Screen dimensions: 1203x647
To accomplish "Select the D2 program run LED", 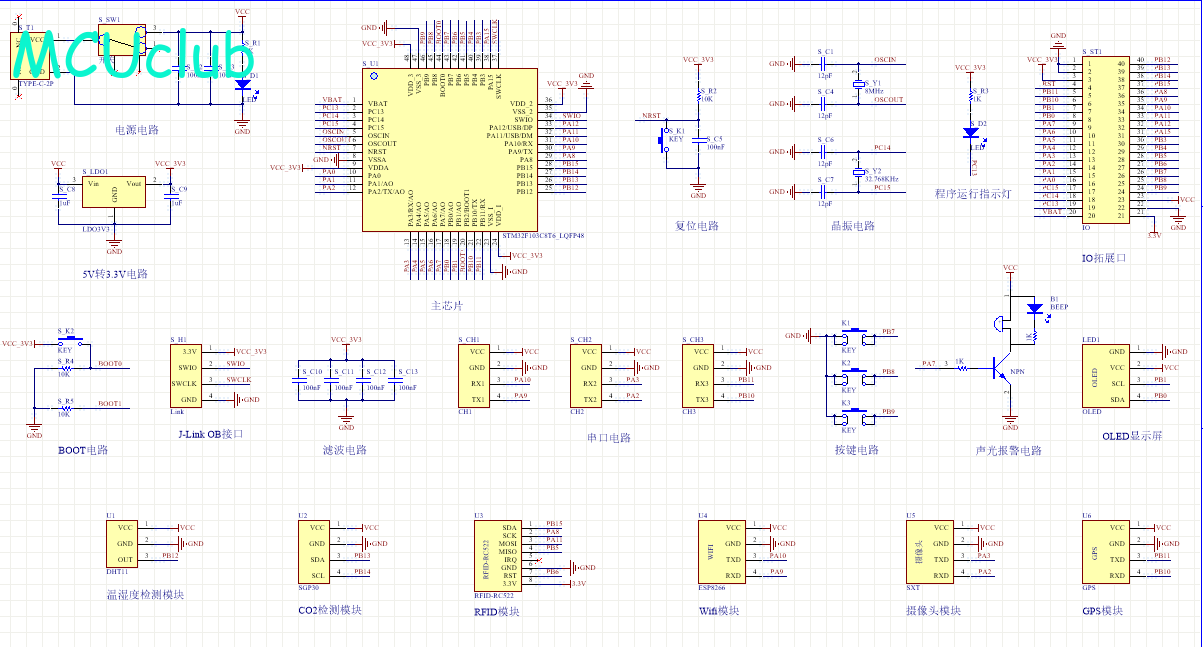I will click(969, 132).
